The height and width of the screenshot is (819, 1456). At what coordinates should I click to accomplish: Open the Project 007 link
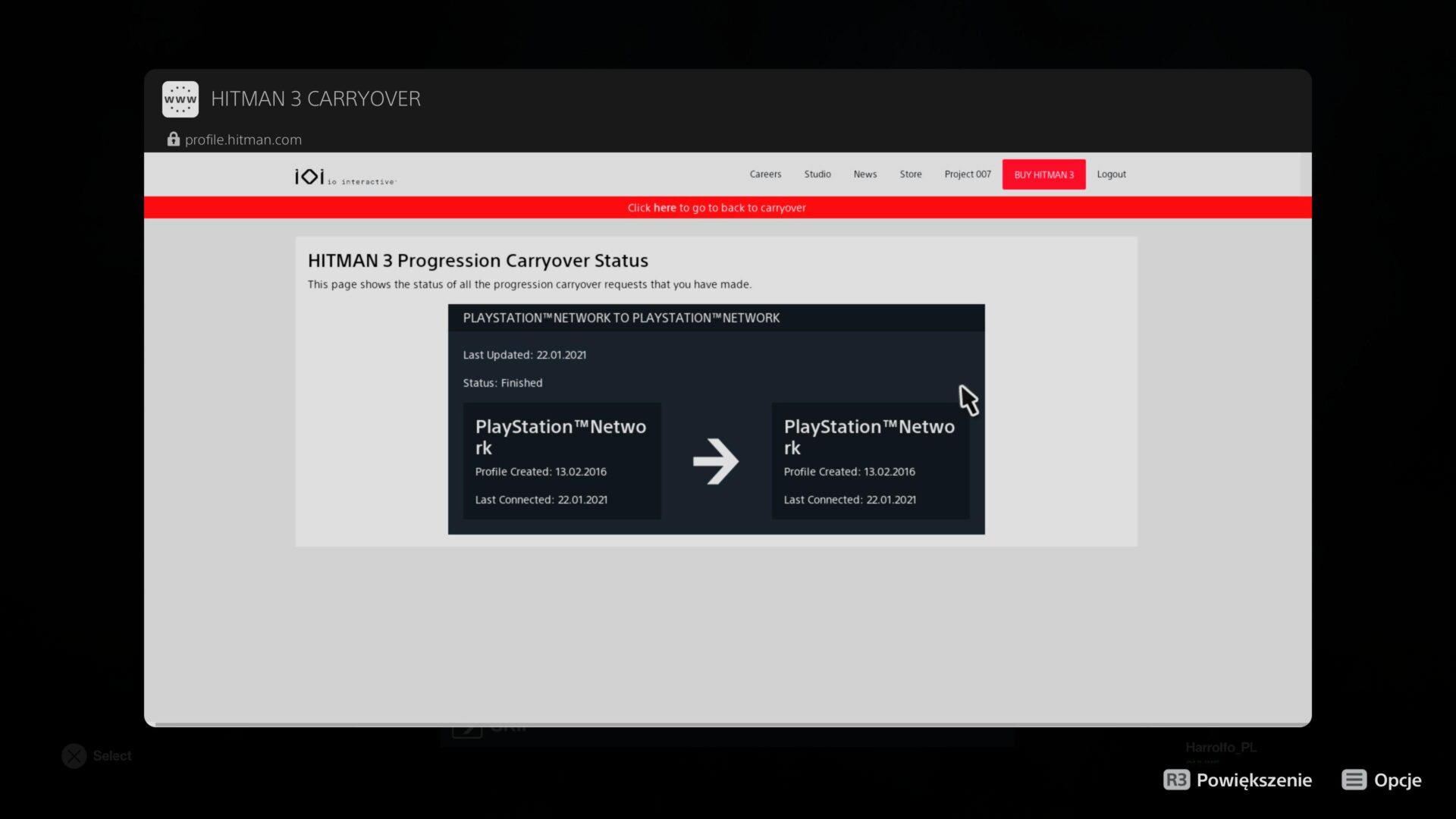(x=967, y=174)
